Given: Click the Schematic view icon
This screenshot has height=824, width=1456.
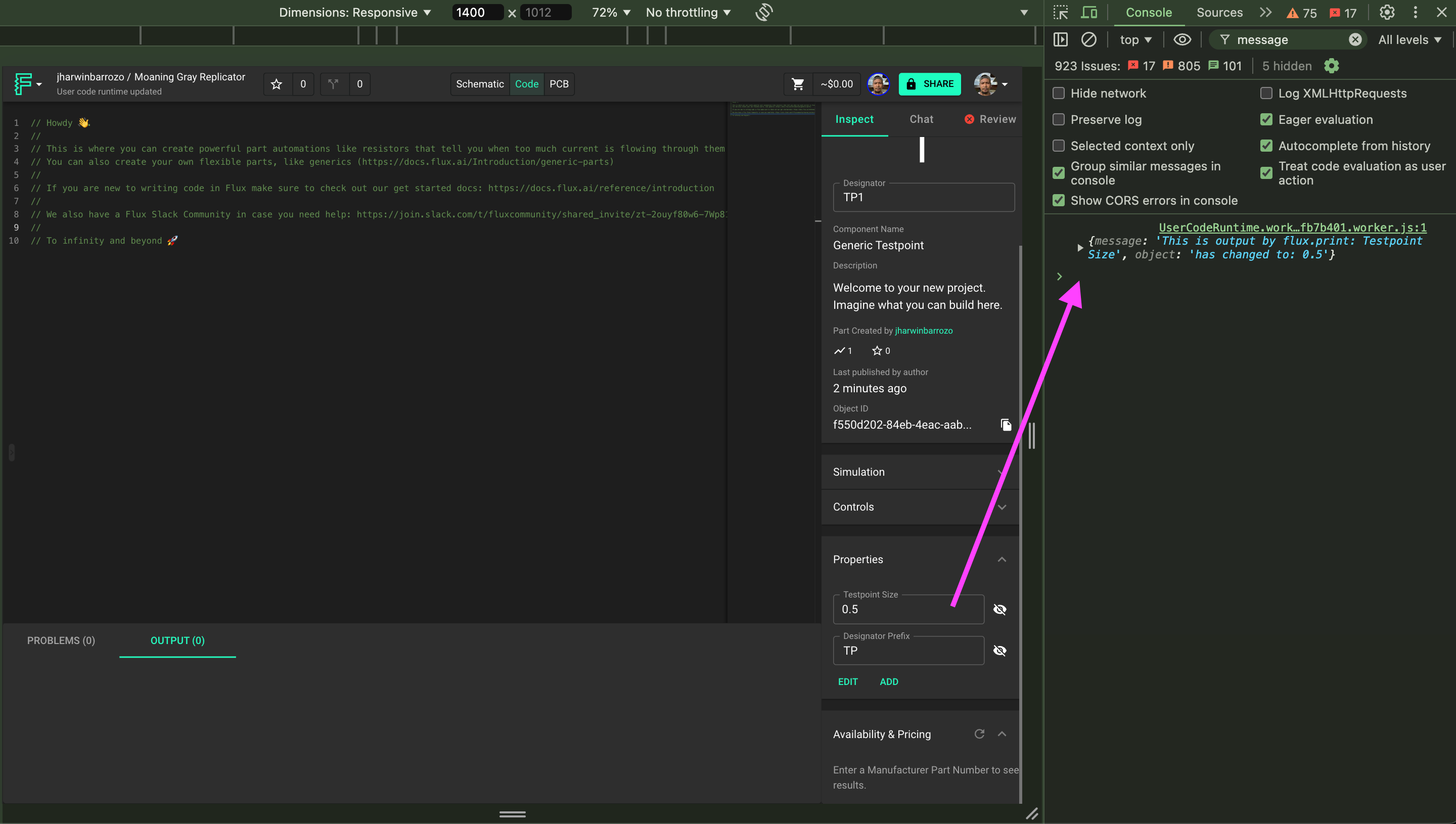Looking at the screenshot, I should (x=479, y=84).
